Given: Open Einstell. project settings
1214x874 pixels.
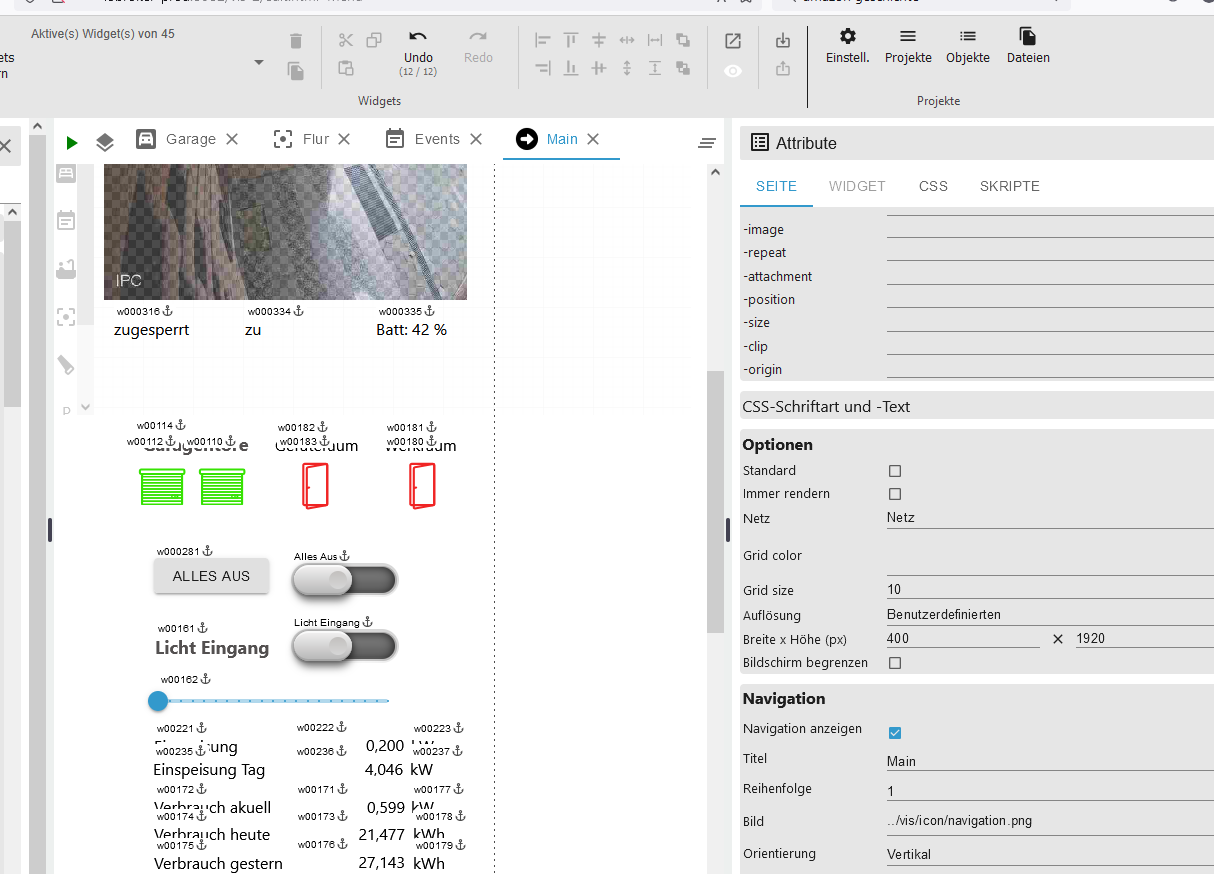Looking at the screenshot, I should 847,47.
